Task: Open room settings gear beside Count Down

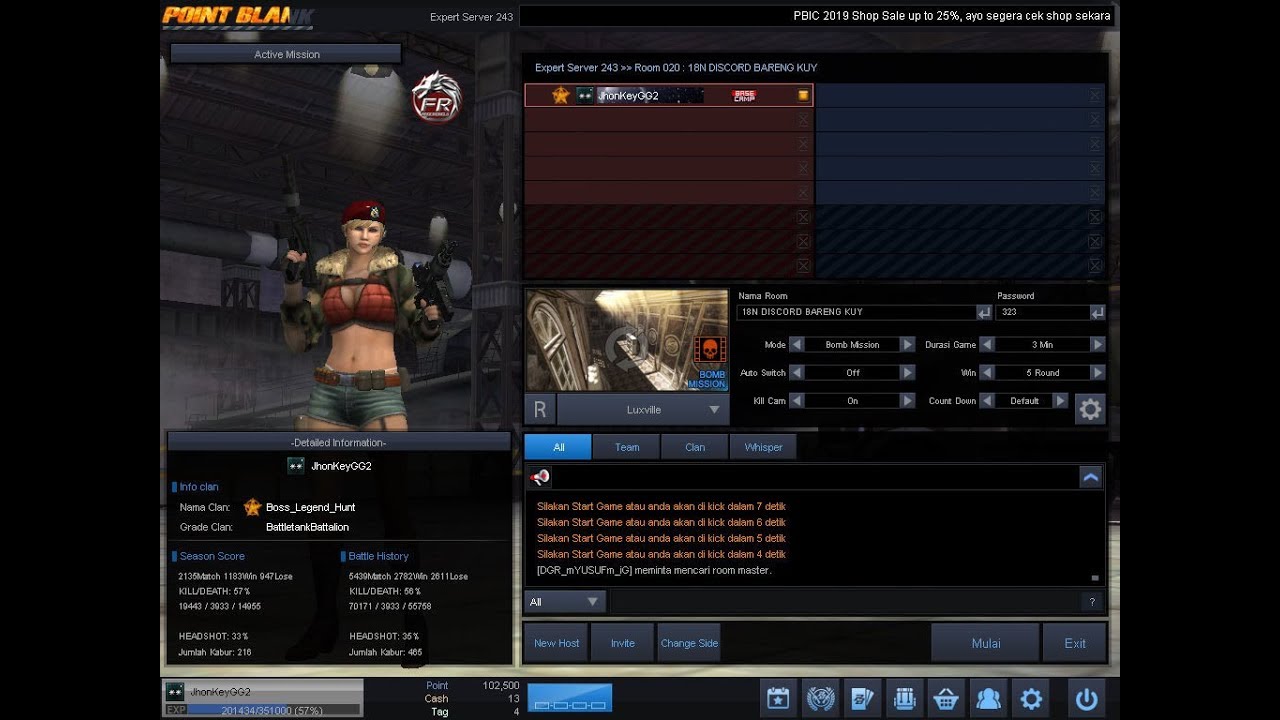Action: tap(1090, 409)
